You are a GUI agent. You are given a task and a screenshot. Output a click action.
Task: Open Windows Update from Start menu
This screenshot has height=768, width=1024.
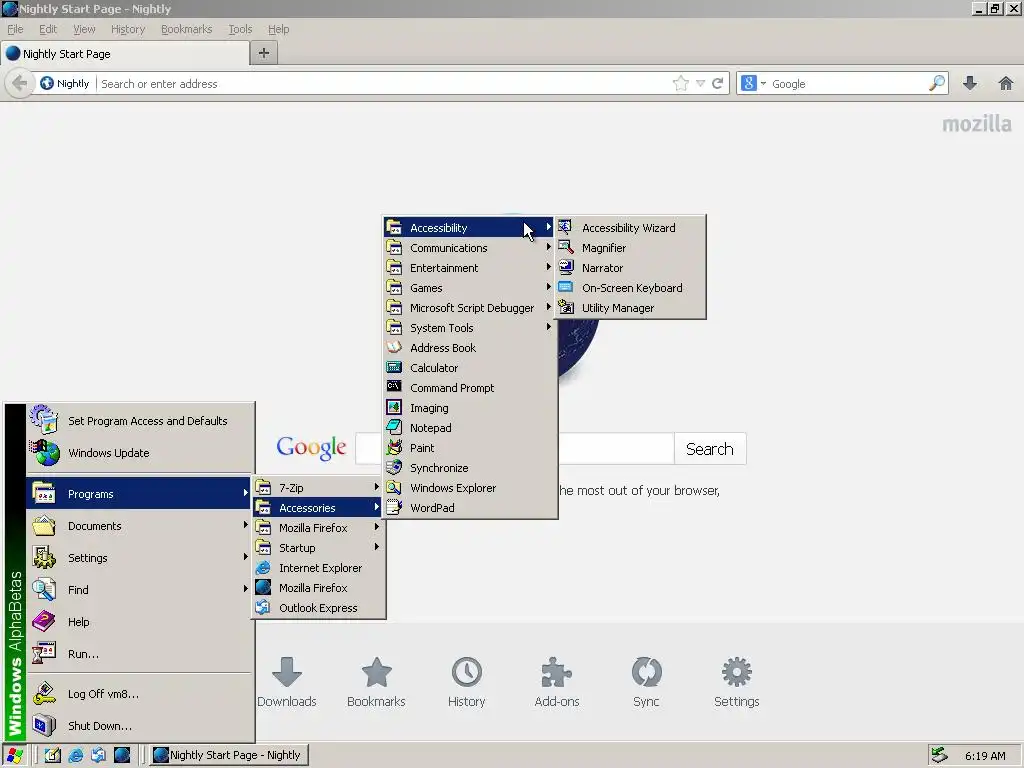[140, 453]
